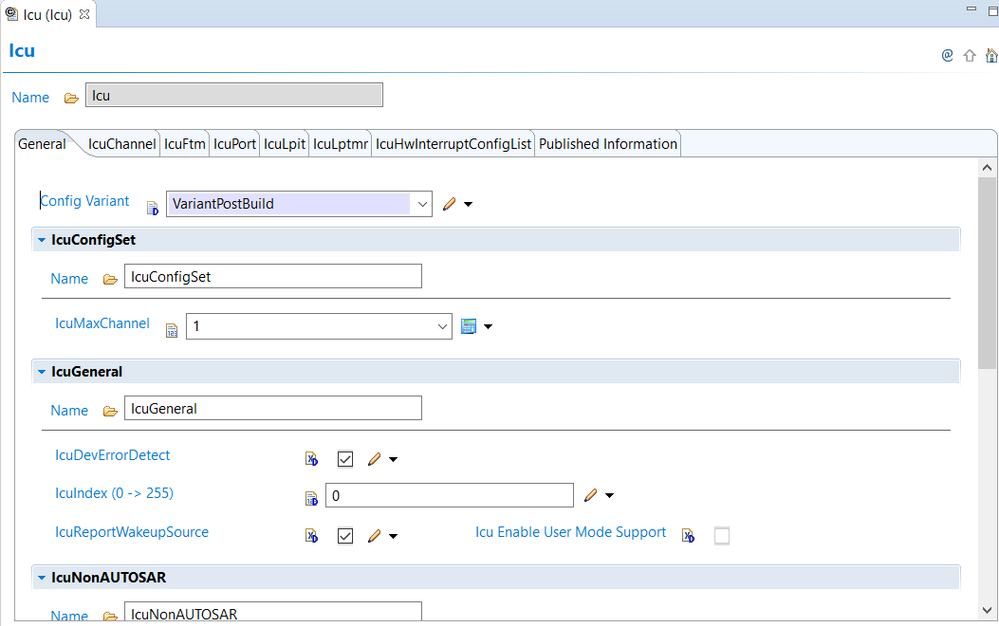Image resolution: width=999 pixels, height=626 pixels.
Task: Open the Config Variant dropdown
Action: (422, 204)
